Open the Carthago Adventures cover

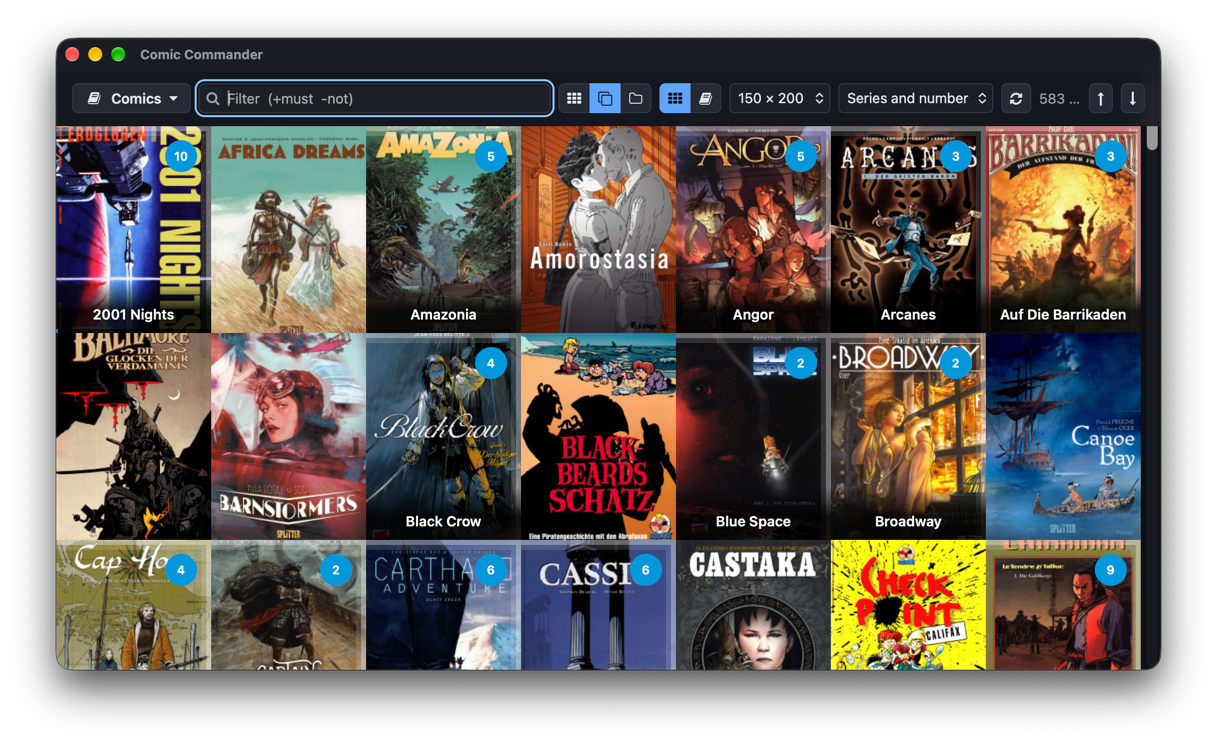pyautogui.click(x=443, y=605)
